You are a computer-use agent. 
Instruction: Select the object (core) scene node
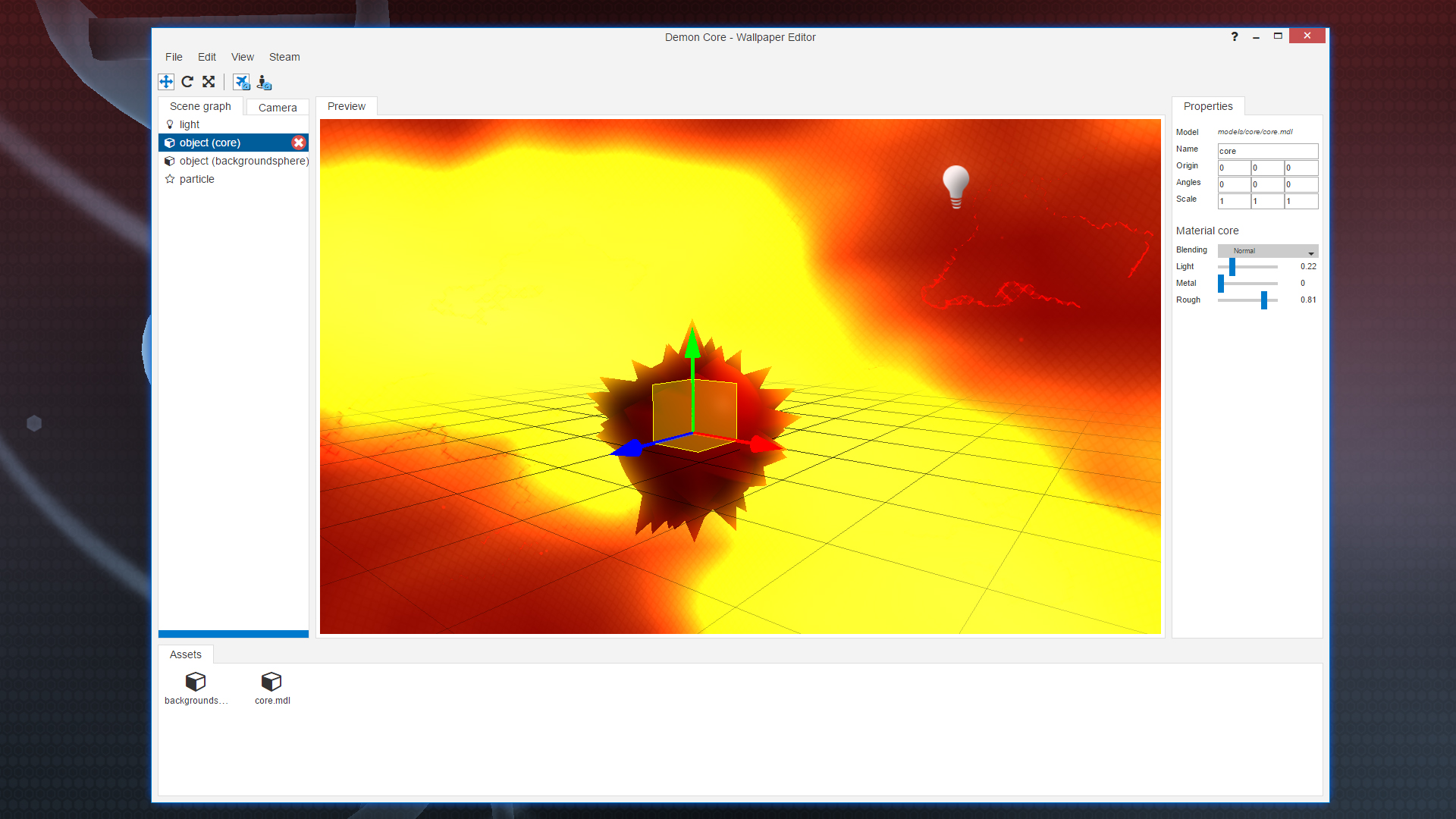[234, 143]
